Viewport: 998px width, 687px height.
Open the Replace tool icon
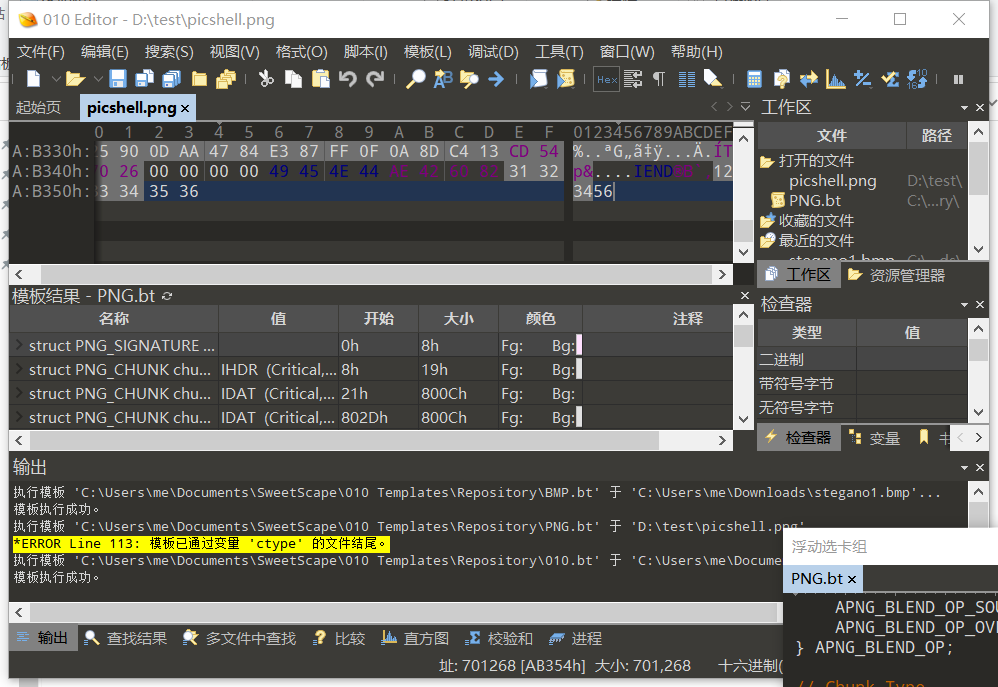442,79
